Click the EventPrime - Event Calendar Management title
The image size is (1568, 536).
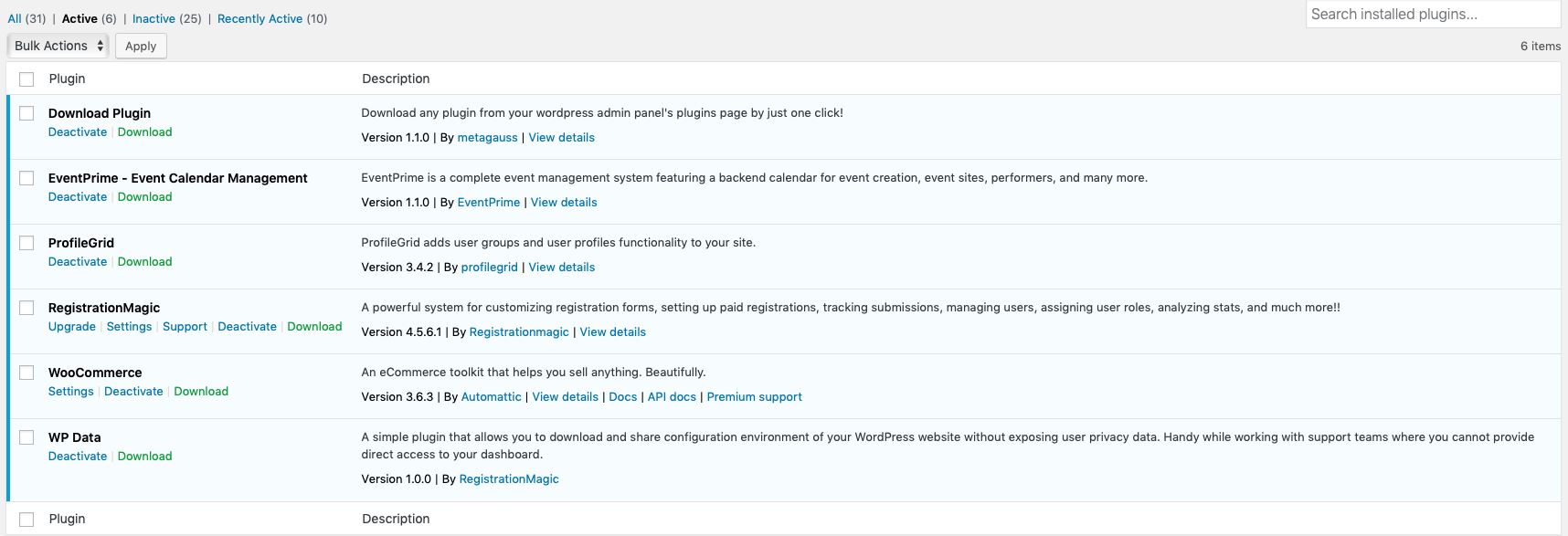178,178
